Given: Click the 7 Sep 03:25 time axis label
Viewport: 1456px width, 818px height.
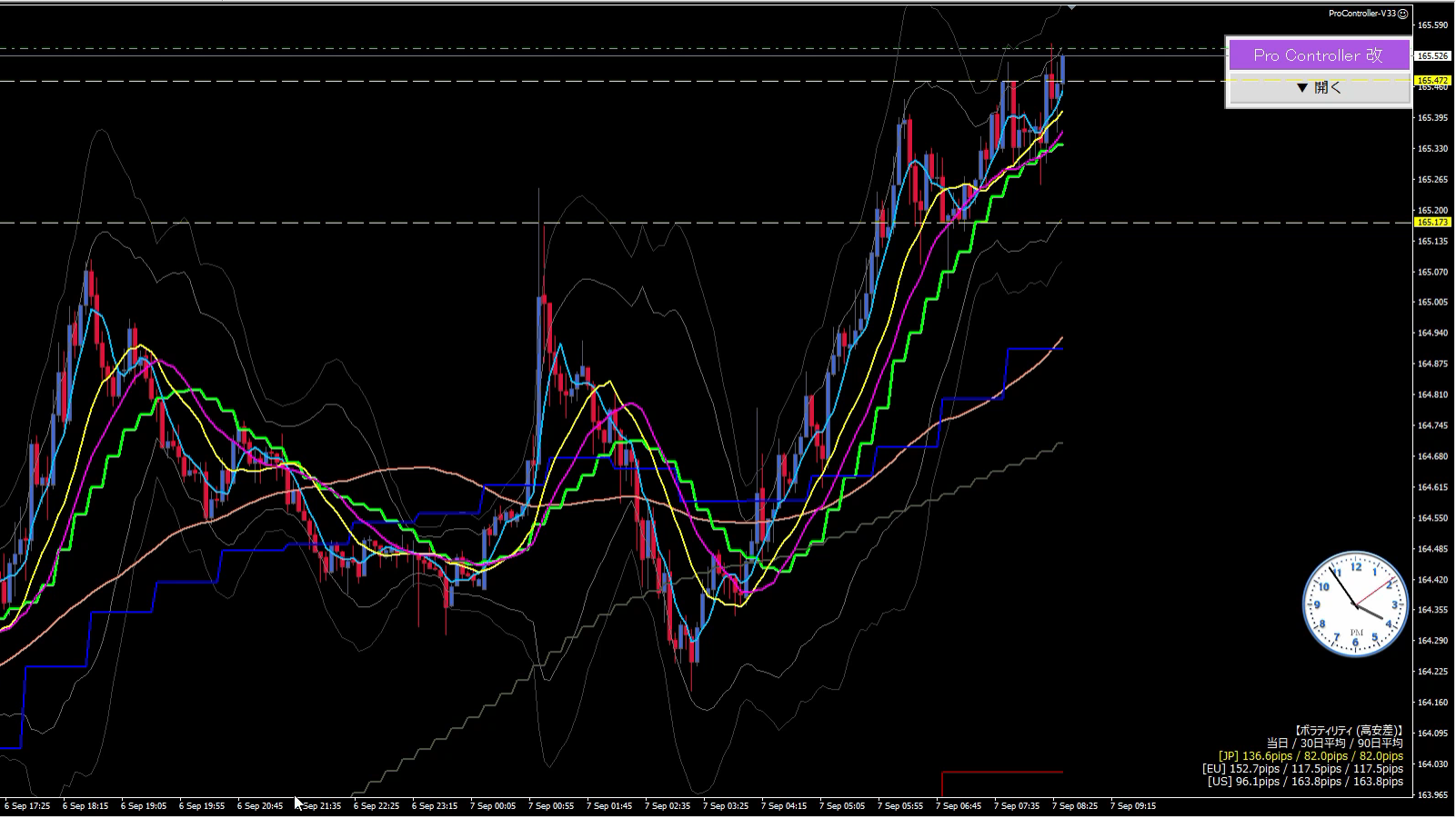Looking at the screenshot, I should (x=726, y=806).
